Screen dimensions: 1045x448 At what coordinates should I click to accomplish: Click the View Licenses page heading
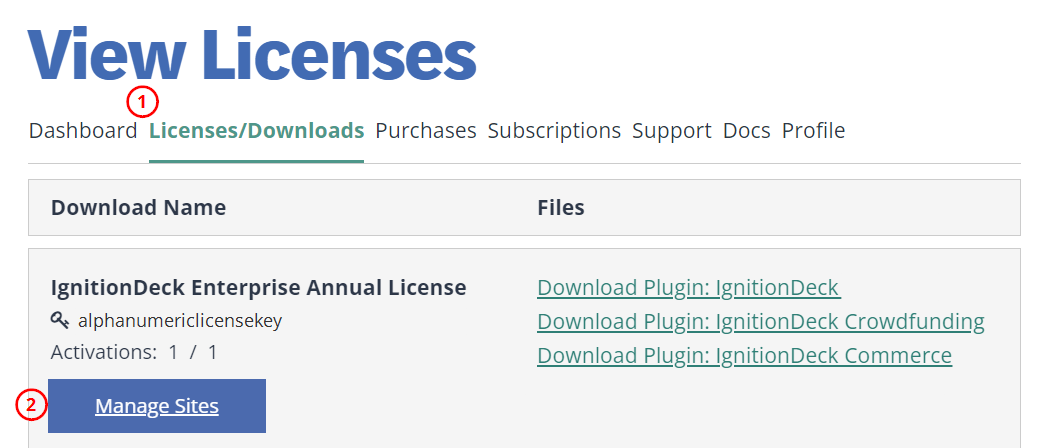[252, 55]
